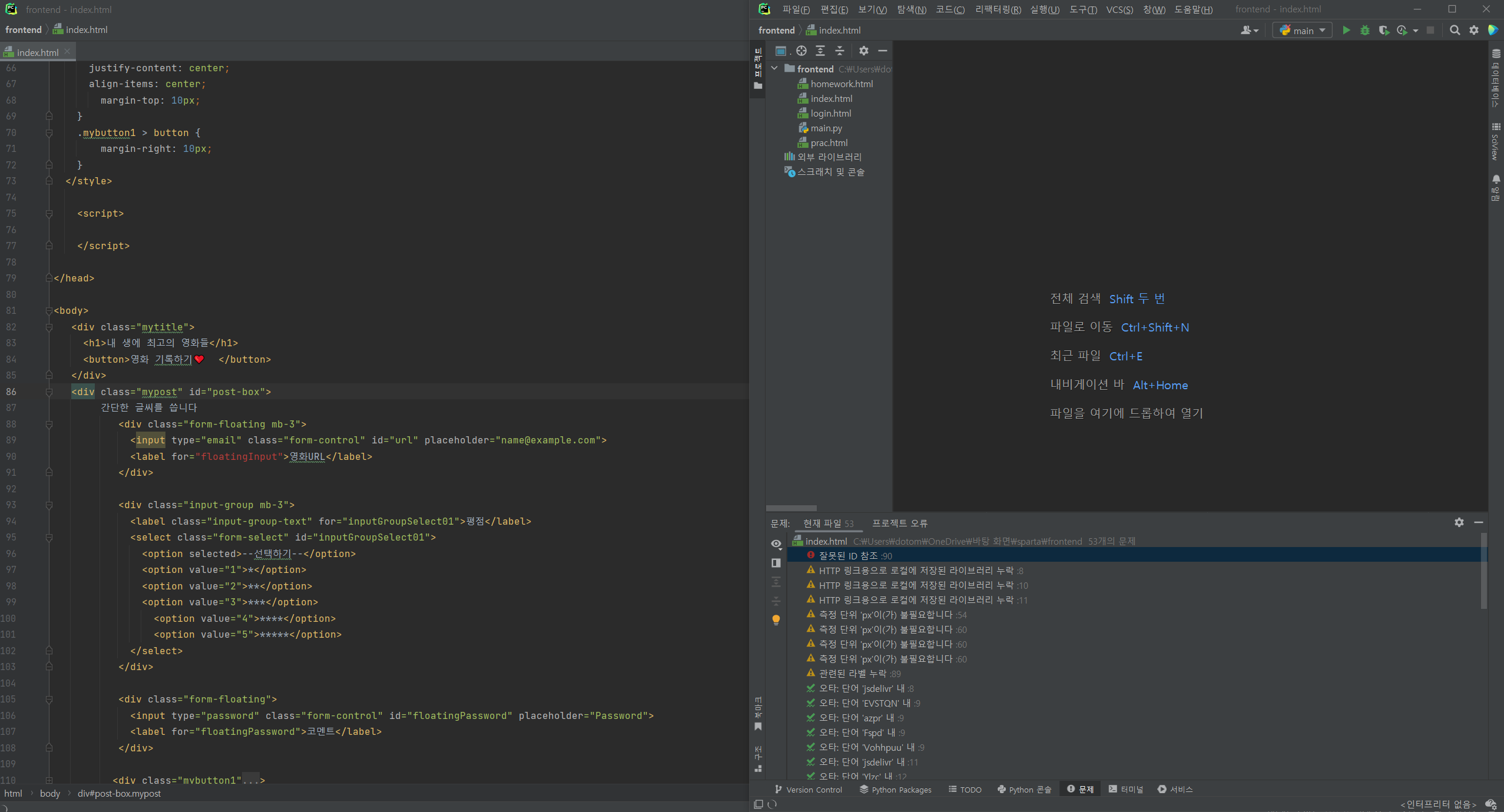Open problems panel options gear

tap(1459, 522)
